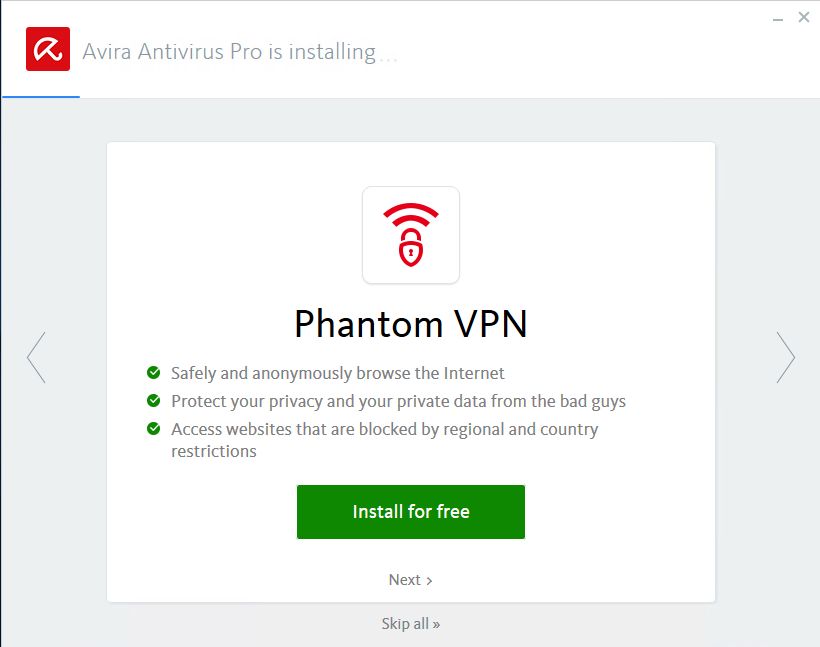Click the red Avira logo icon
Image resolution: width=820 pixels, height=647 pixels.
tap(48, 49)
